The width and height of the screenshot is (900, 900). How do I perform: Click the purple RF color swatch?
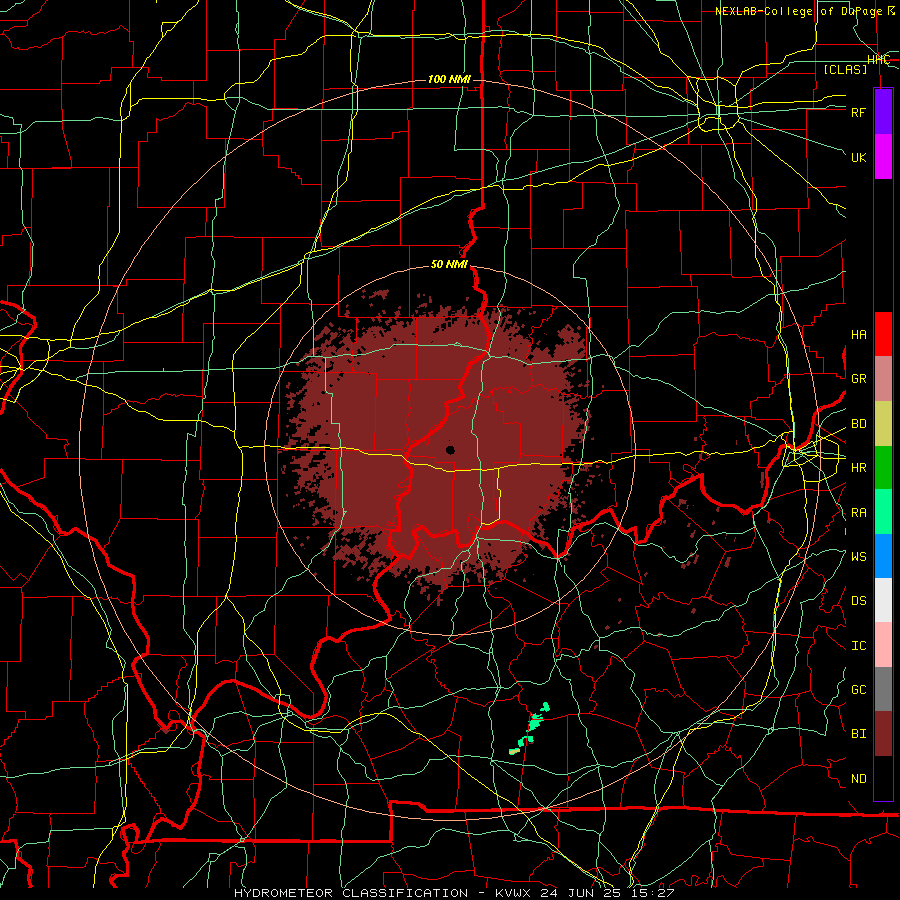[883, 111]
